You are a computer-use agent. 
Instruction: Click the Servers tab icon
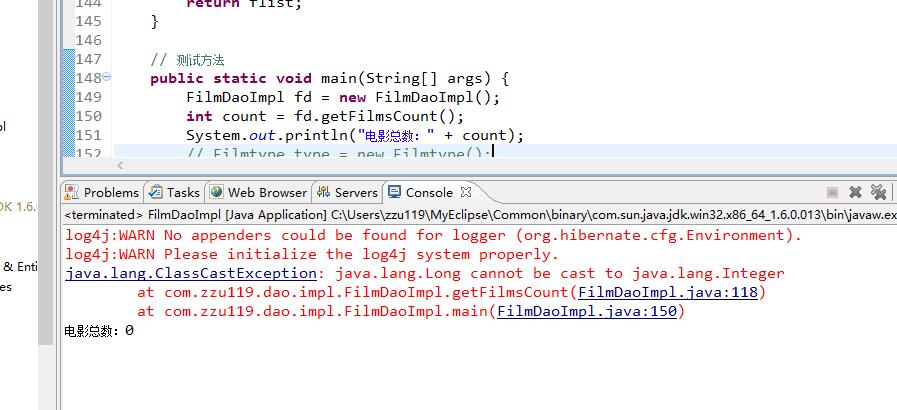click(x=323, y=192)
